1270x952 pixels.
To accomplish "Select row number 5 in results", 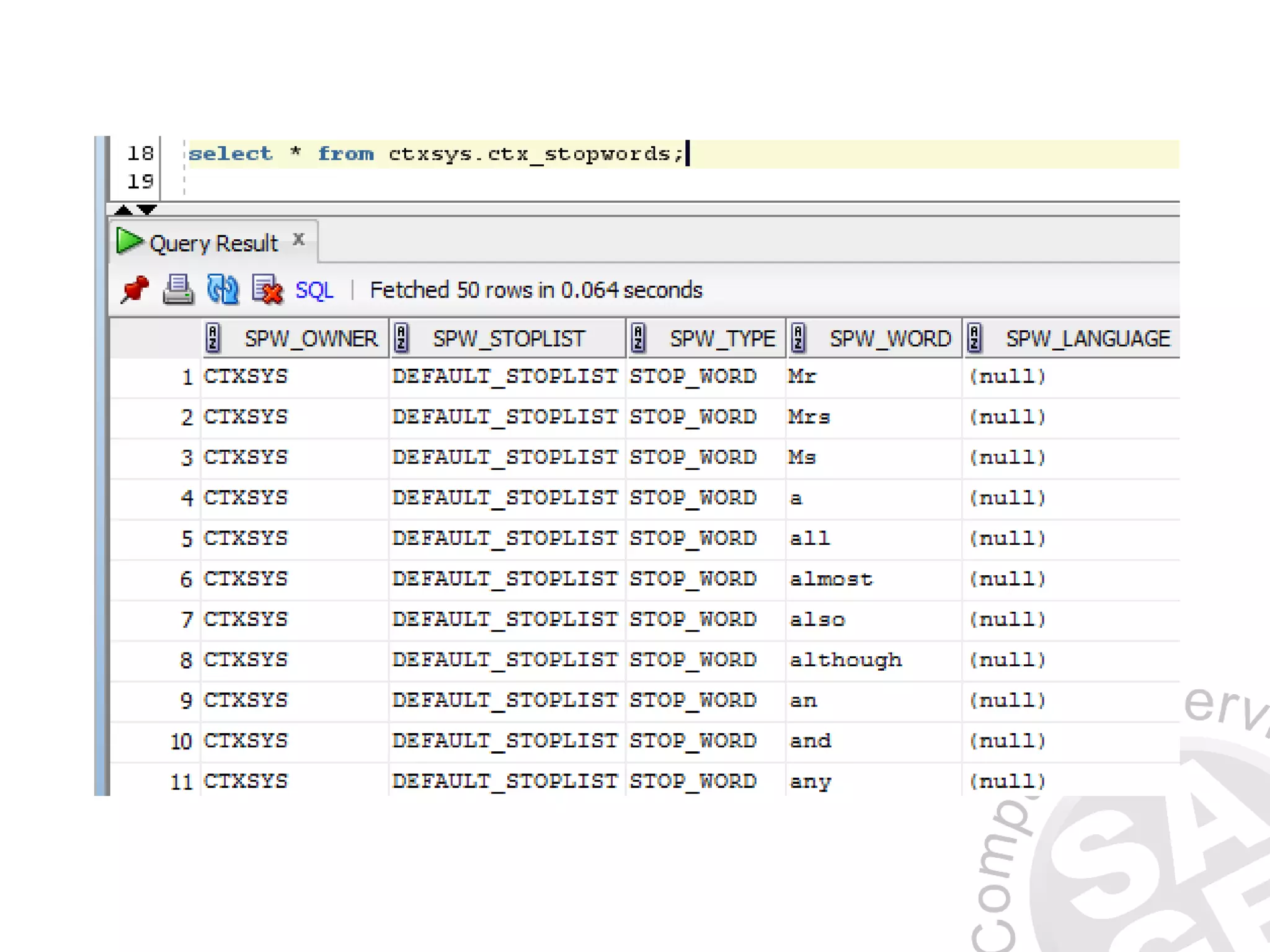I will click(x=186, y=539).
